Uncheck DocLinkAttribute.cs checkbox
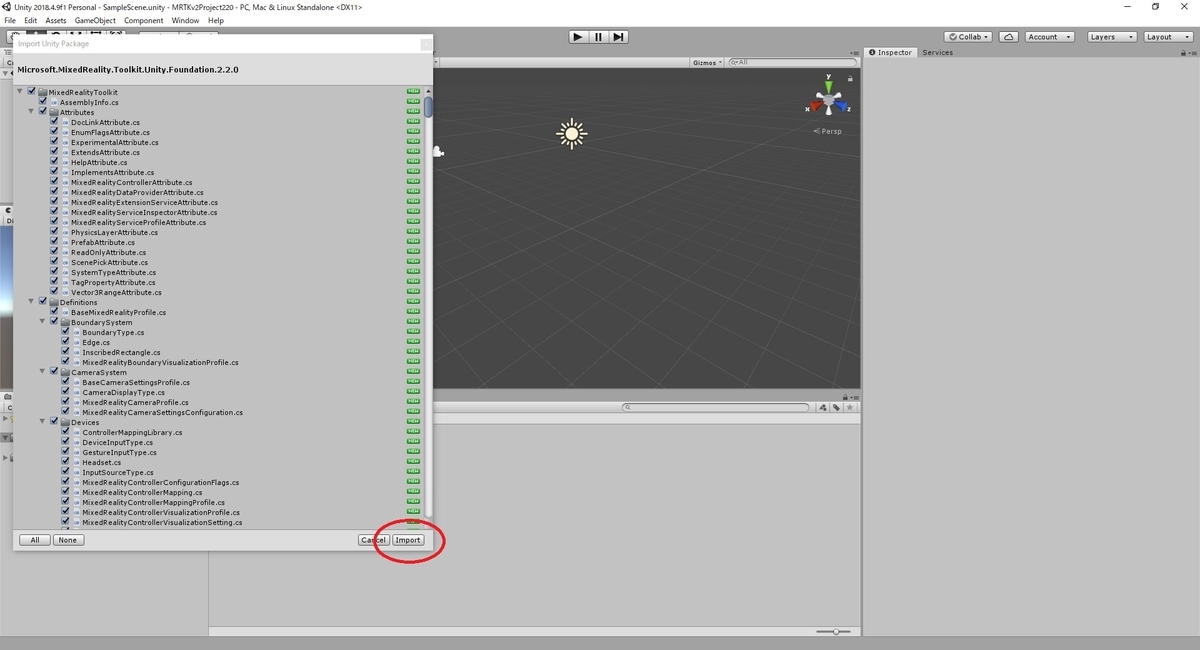This screenshot has width=1200, height=650. (x=54, y=122)
